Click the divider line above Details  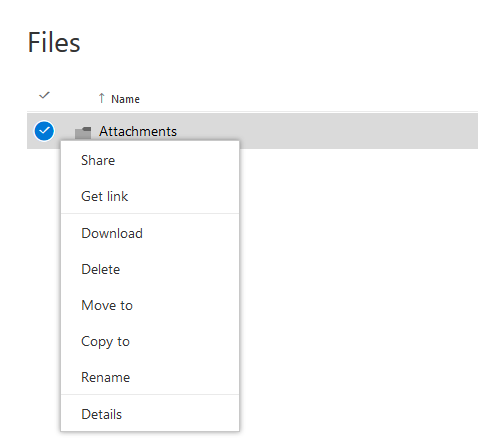150,395
